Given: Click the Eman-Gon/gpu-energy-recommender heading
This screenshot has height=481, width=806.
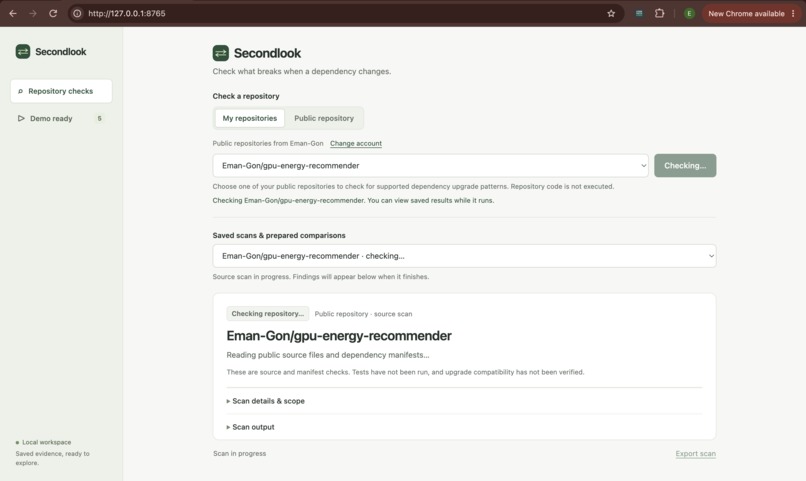Looking at the screenshot, I should tap(339, 336).
